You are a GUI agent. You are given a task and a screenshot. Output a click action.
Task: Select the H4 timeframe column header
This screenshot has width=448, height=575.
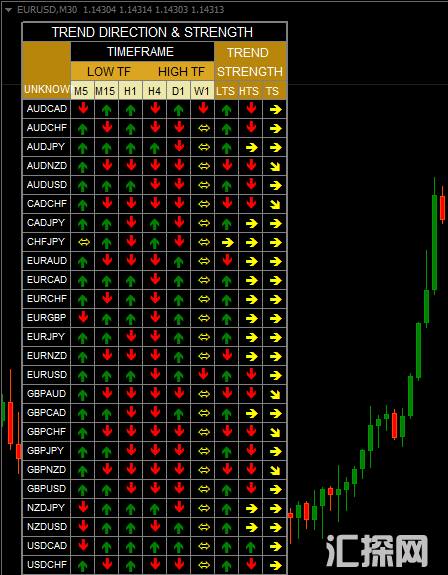coord(154,90)
